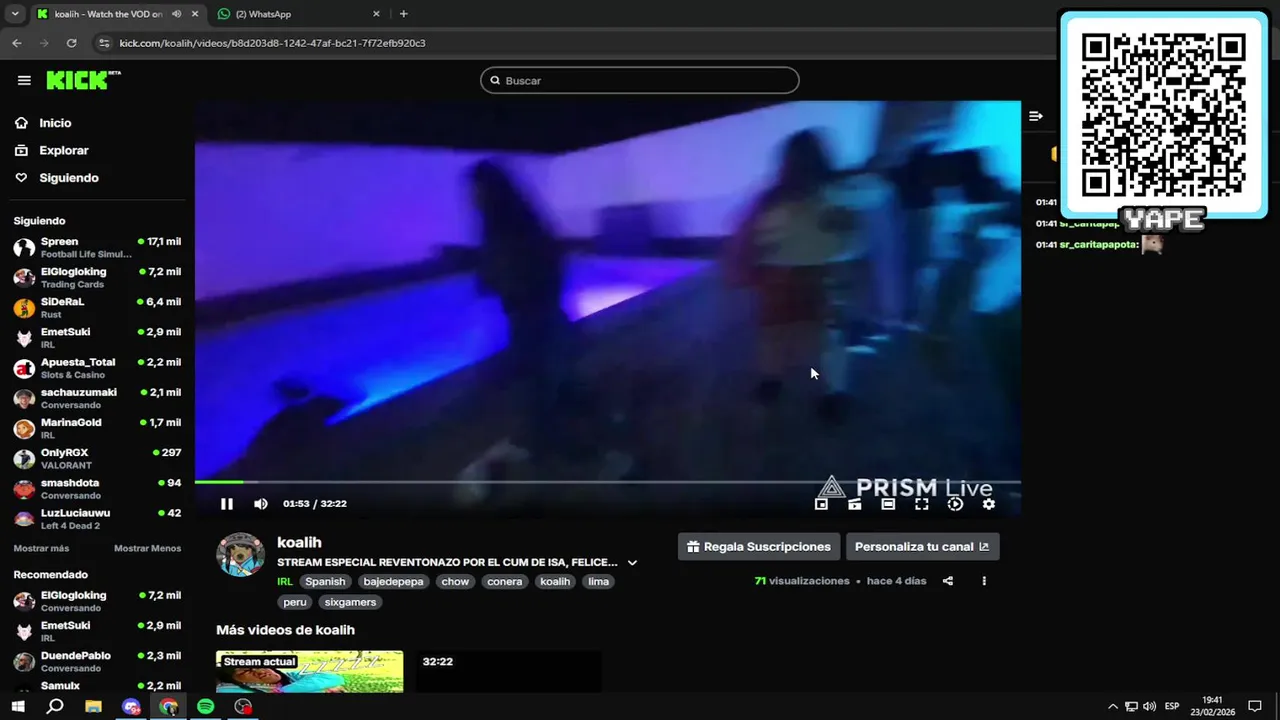Open Spreen's channel in Siguiendo list

click(x=97, y=247)
